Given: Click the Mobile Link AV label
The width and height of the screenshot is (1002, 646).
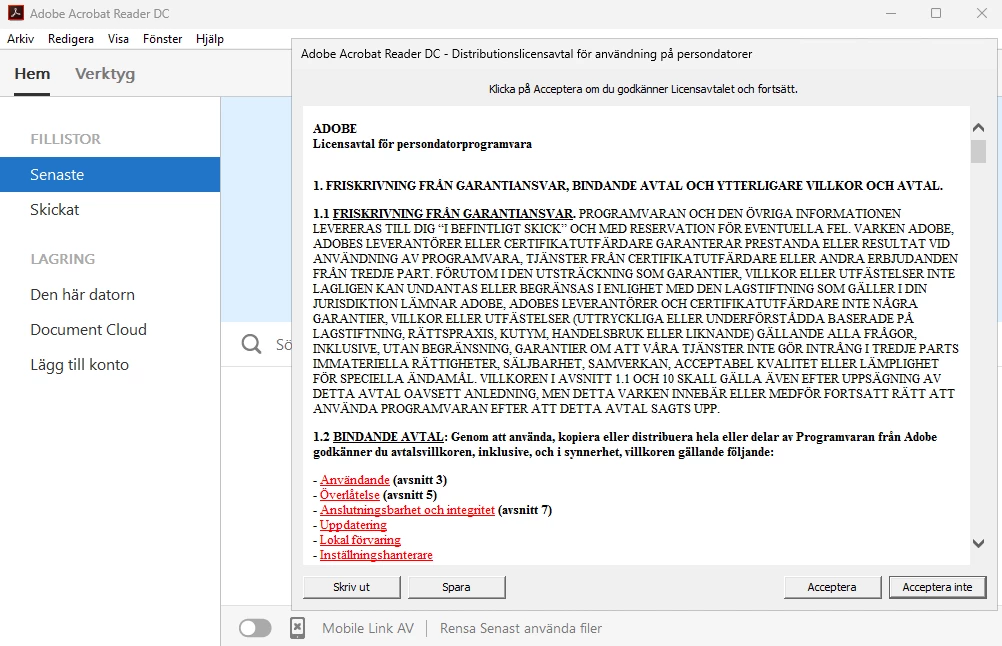Looking at the screenshot, I should click(368, 628).
